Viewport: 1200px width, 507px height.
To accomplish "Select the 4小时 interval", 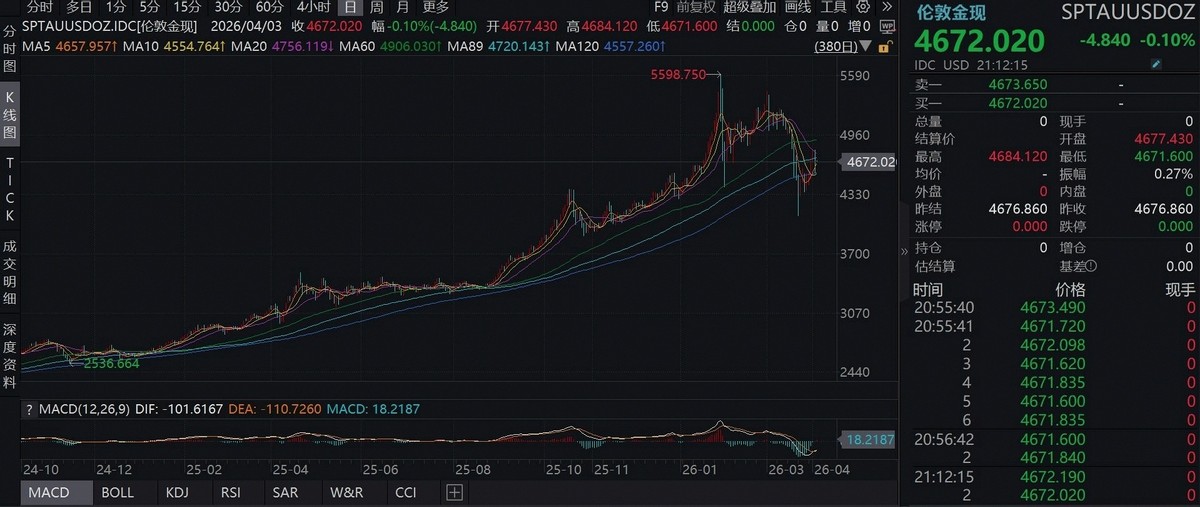I will tap(313, 7).
